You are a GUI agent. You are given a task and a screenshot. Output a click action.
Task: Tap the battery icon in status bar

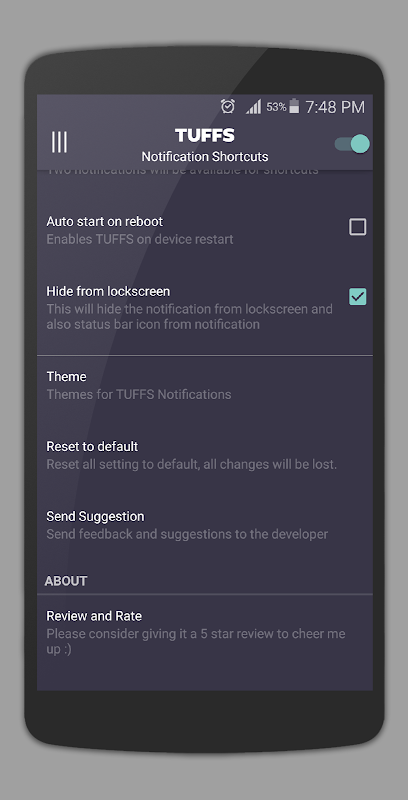[x=294, y=106]
